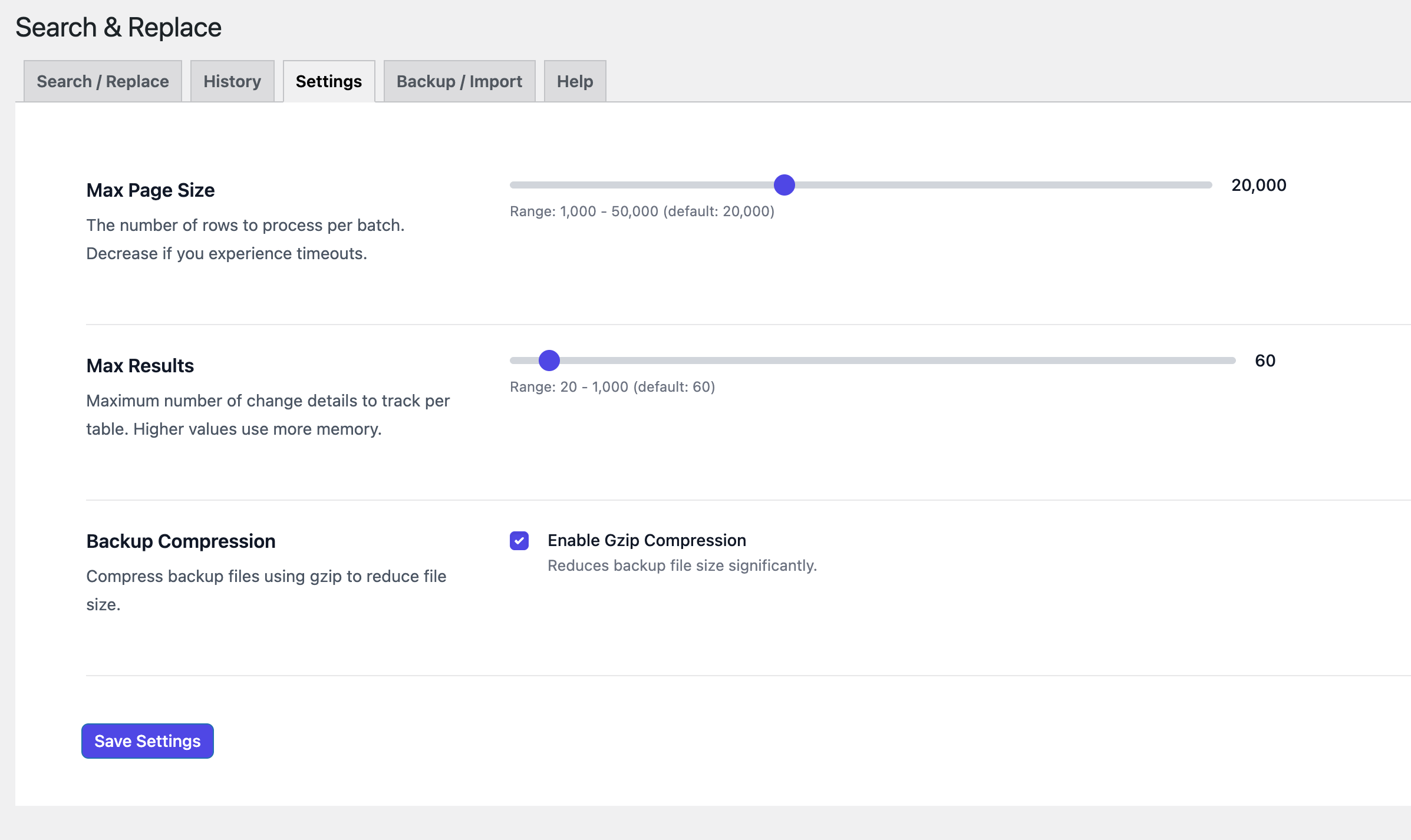Click the Backup Compression heading

[180, 541]
